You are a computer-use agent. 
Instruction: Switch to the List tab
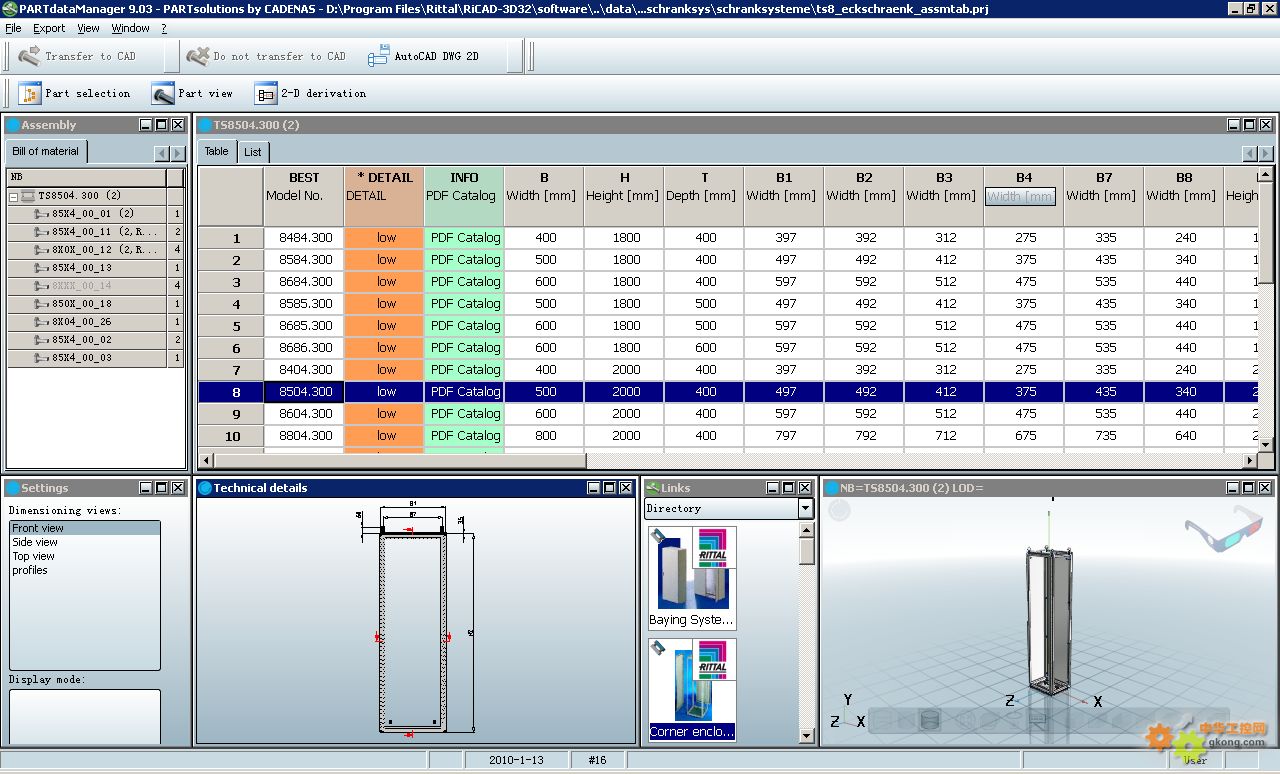pyautogui.click(x=253, y=152)
